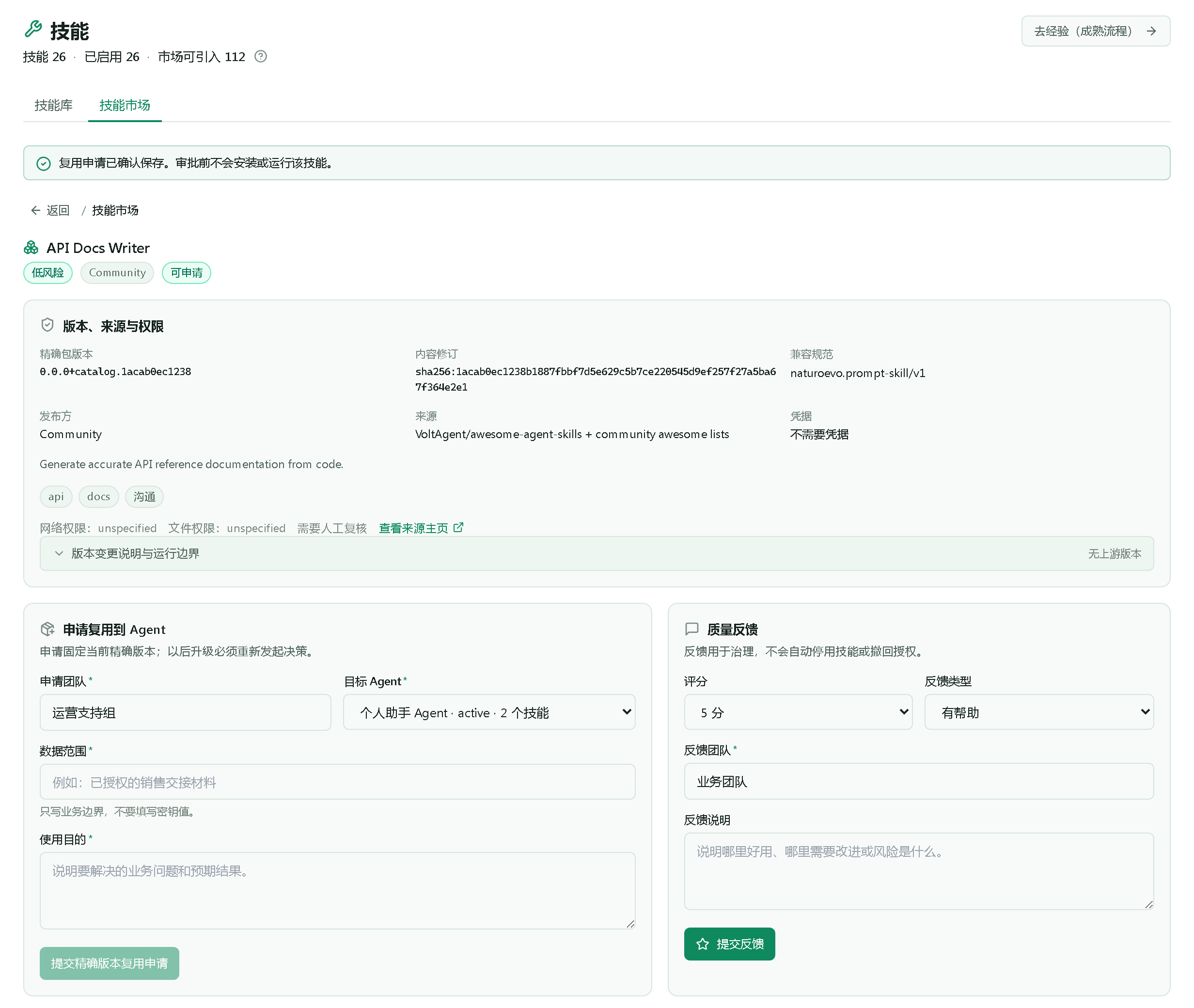Open the 目标 Agent dropdown
This screenshot has height=1008, width=1194.
click(489, 712)
